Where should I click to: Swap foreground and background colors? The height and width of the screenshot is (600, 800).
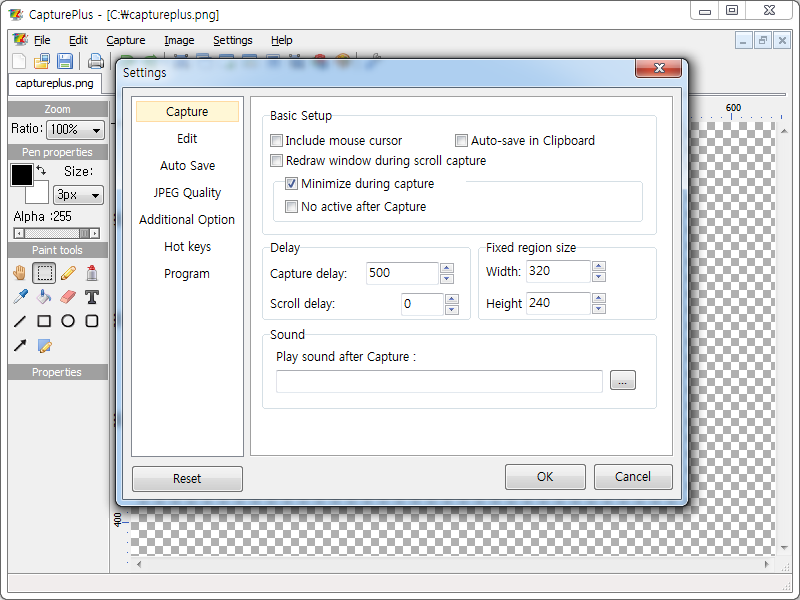[41, 170]
